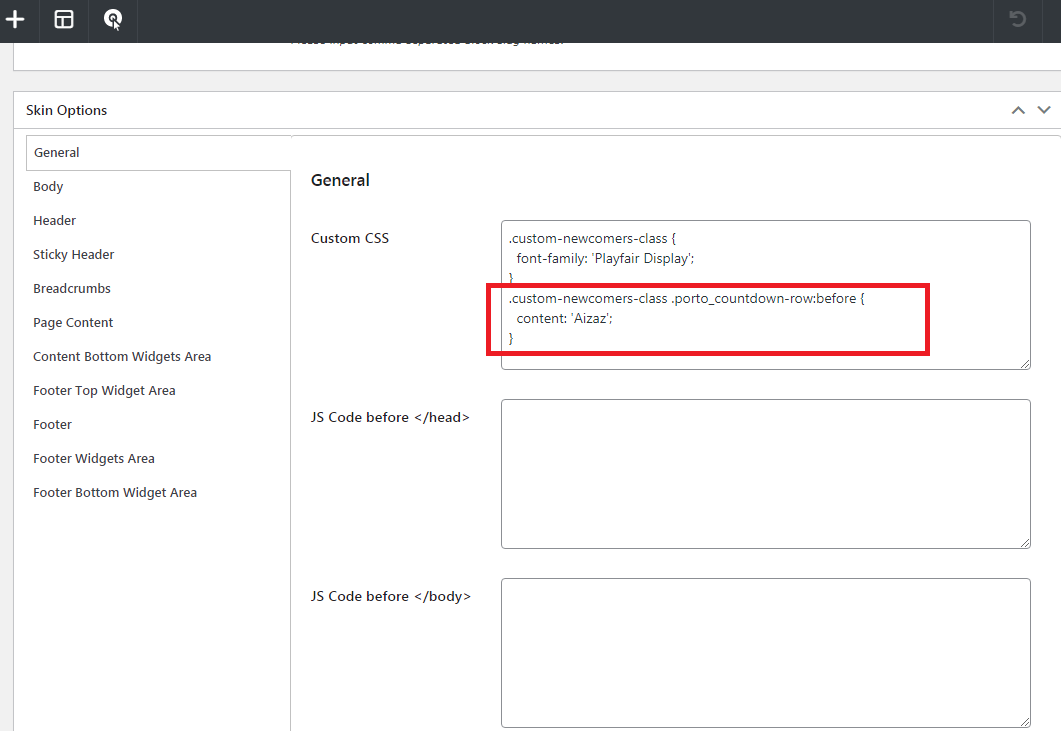Click the JS Code before </head> textarea
Viewport: 1061px width, 731px height.
pyautogui.click(x=765, y=474)
